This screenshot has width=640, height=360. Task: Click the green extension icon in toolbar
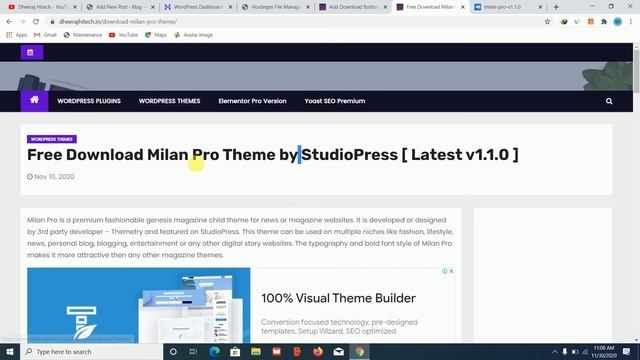(564, 22)
